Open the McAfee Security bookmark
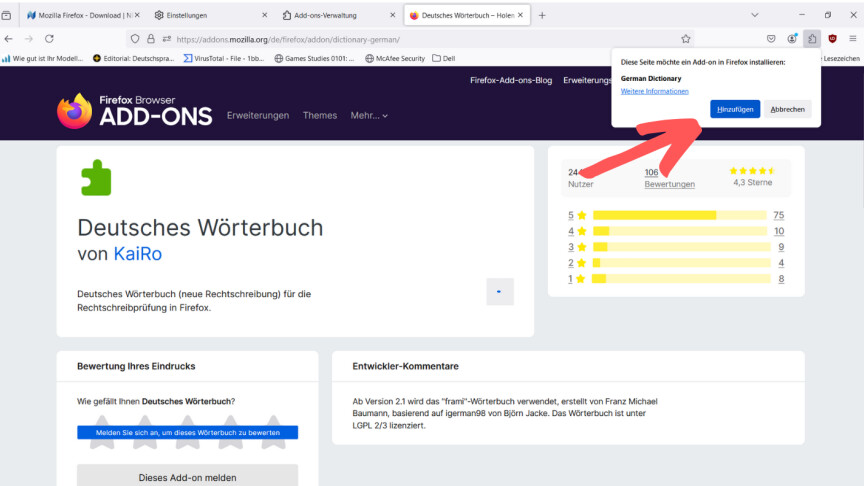Image resolution: width=864 pixels, height=486 pixels. [x=395, y=58]
